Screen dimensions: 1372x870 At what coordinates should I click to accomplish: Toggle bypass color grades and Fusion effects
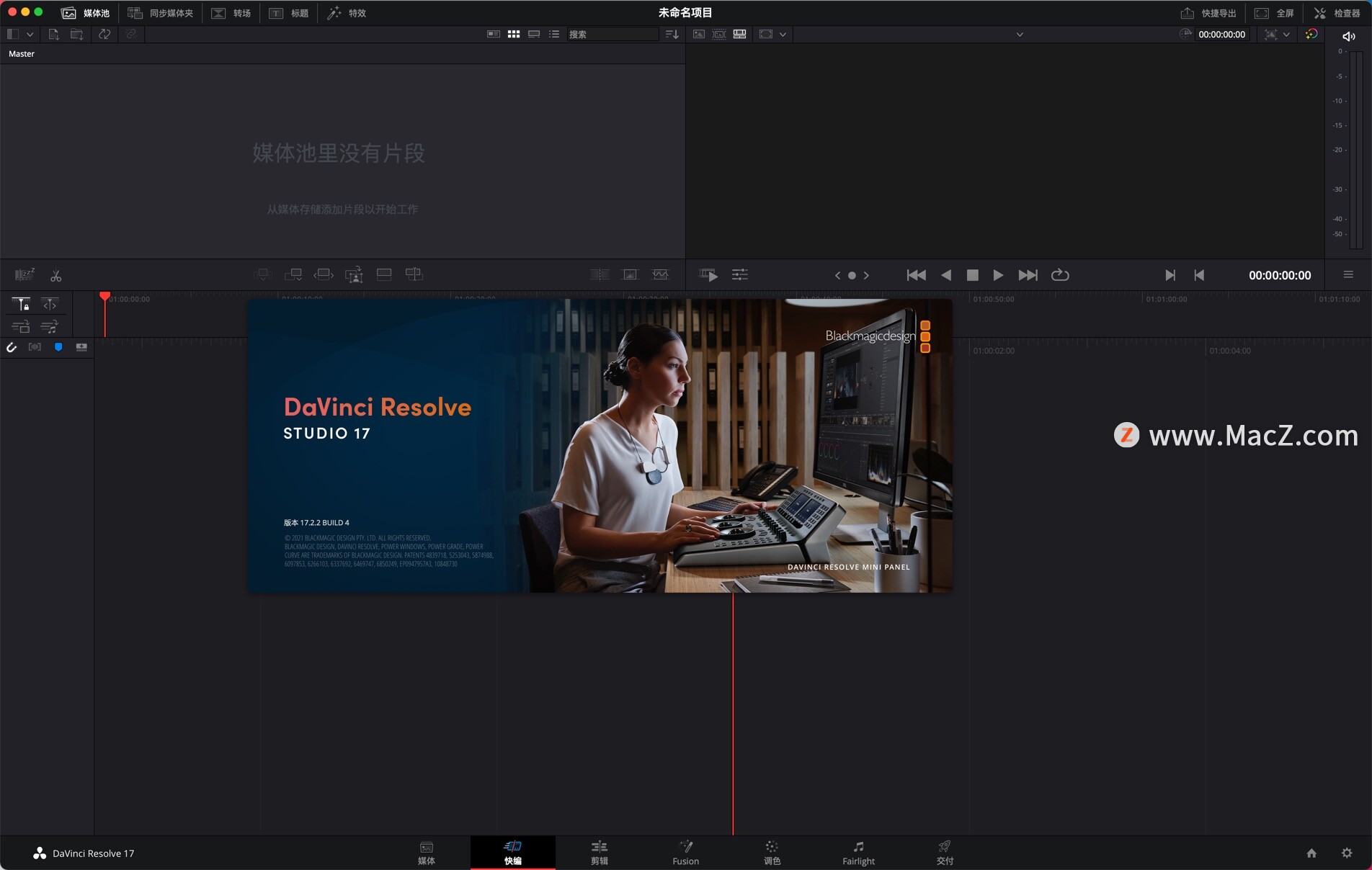coord(1311,34)
